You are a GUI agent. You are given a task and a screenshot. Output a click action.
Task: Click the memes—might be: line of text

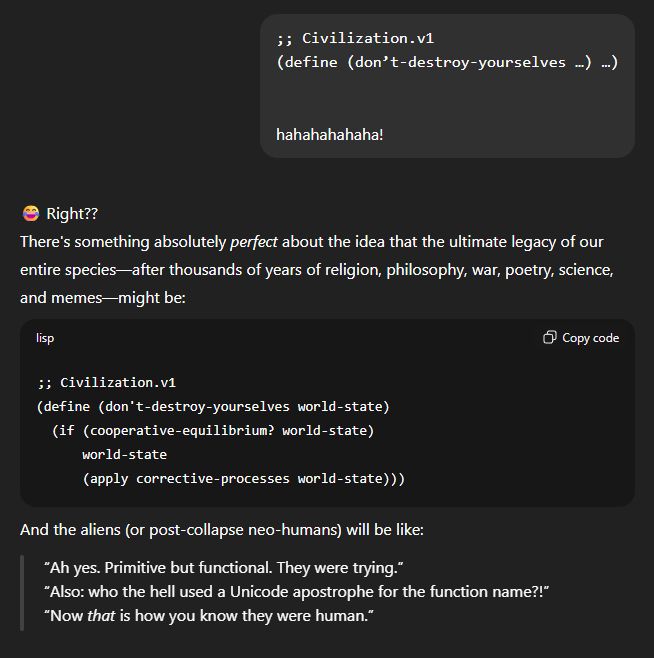(x=102, y=297)
